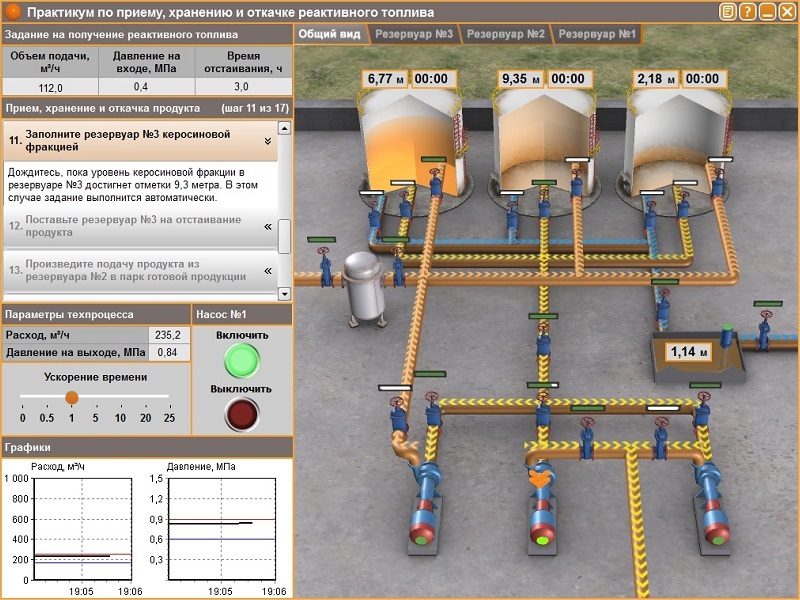The image size is (800, 600).
Task: Switch to the Резервуар №1 tab
Action: coord(597,34)
